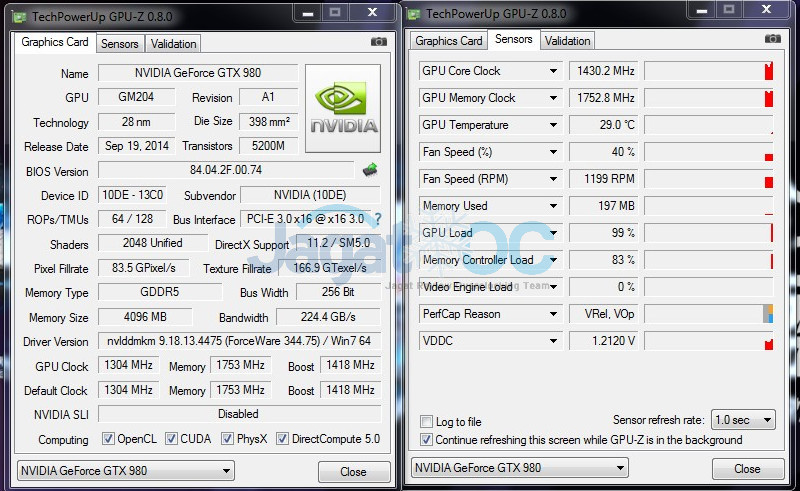Switch to Graphics Card tab in right window
800x491 pixels.
pos(448,41)
